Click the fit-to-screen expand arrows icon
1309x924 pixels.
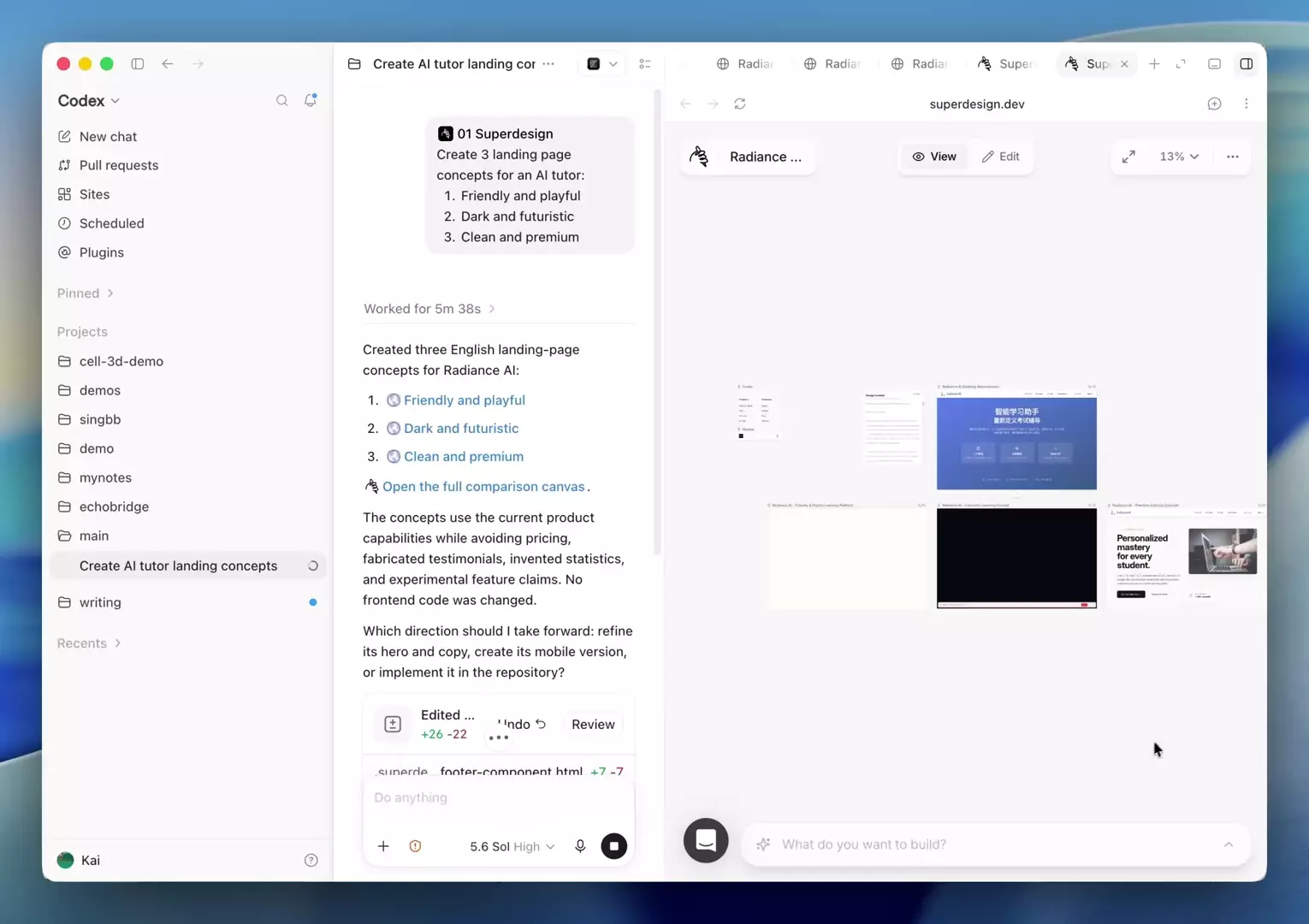point(1128,157)
